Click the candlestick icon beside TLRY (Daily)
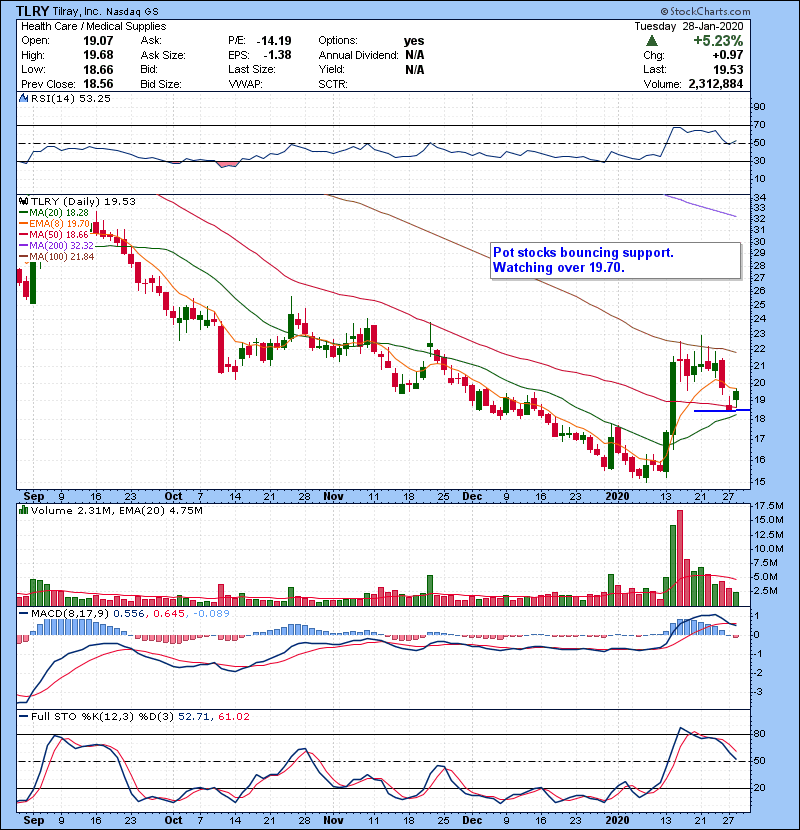Image resolution: width=800 pixels, height=830 pixels. [23, 201]
